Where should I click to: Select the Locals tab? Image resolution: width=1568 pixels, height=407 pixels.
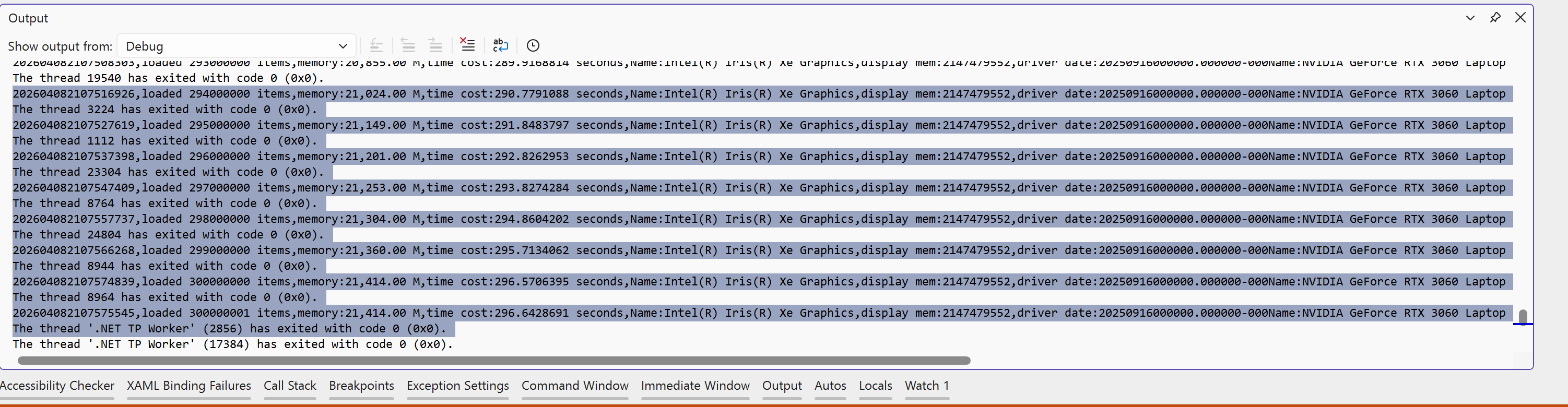(x=875, y=386)
